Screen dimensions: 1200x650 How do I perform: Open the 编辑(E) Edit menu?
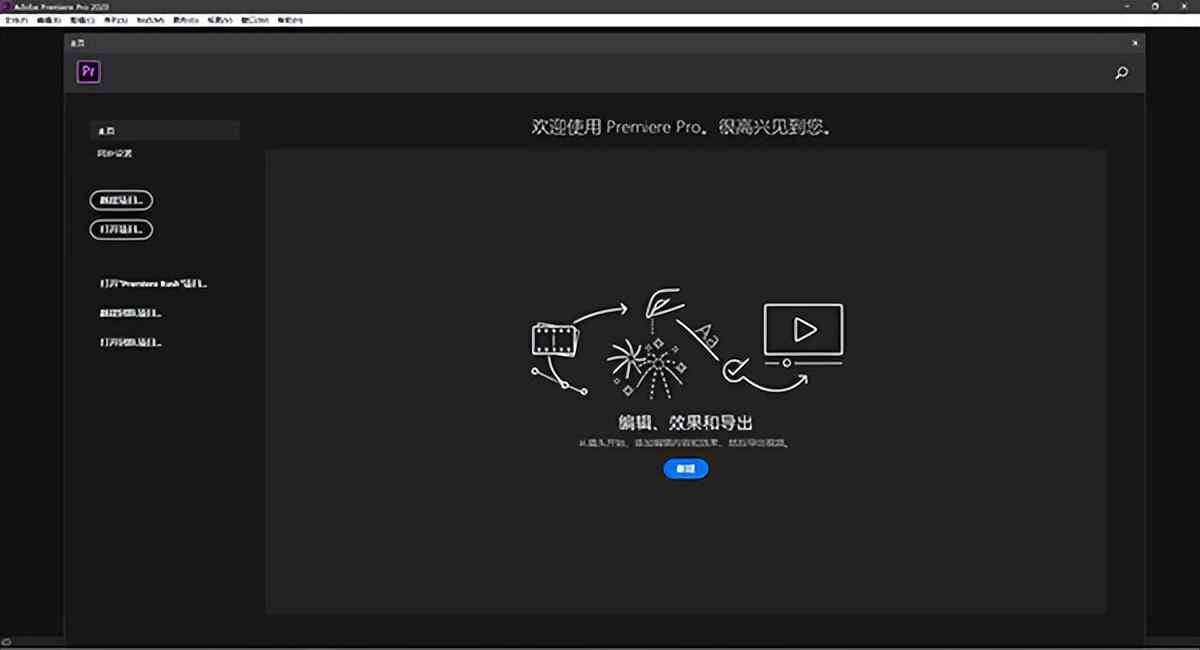[49, 20]
